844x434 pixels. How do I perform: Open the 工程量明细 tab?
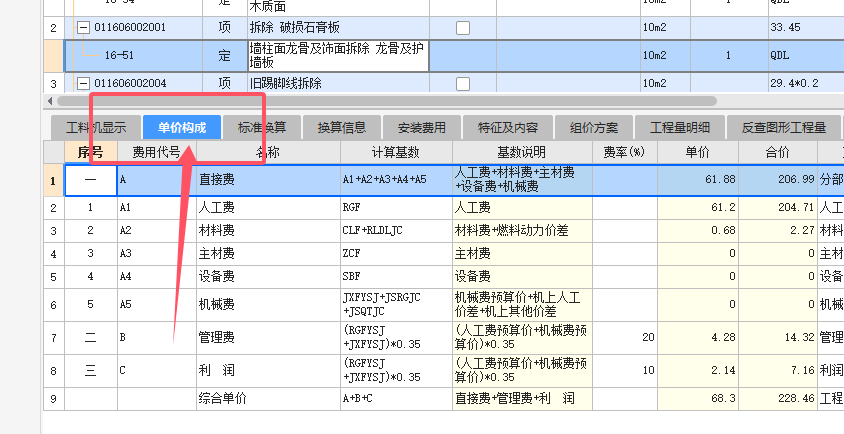coord(680,128)
